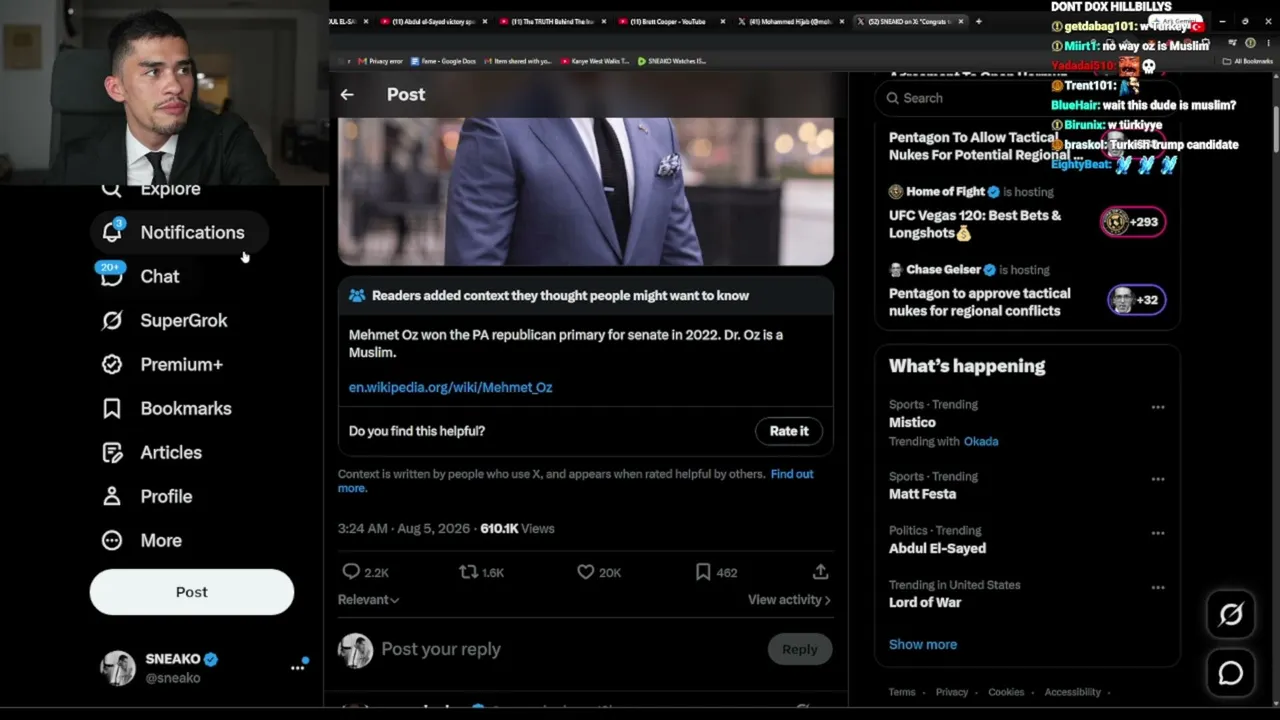Follow the Find out more link
Screen dimensions: 1280x720
(576, 481)
